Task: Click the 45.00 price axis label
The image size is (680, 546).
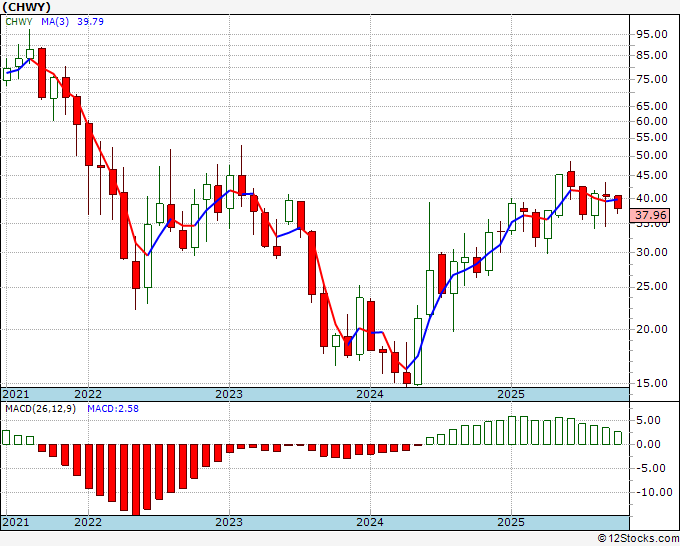Action: (651, 175)
